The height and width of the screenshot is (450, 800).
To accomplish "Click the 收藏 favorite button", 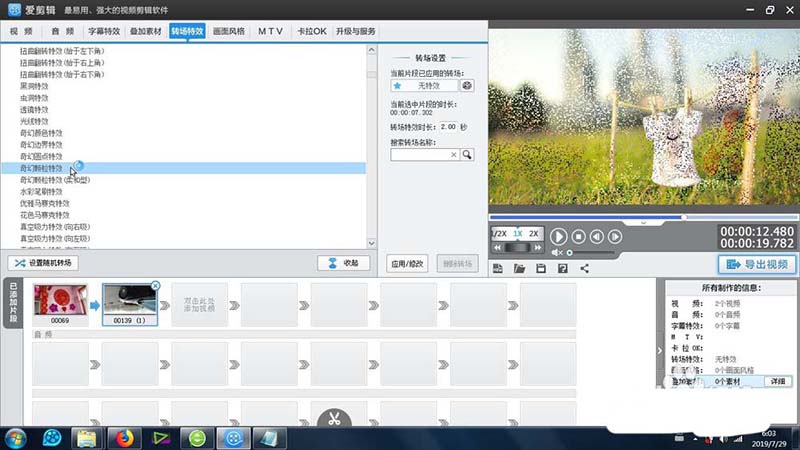I will point(343,263).
